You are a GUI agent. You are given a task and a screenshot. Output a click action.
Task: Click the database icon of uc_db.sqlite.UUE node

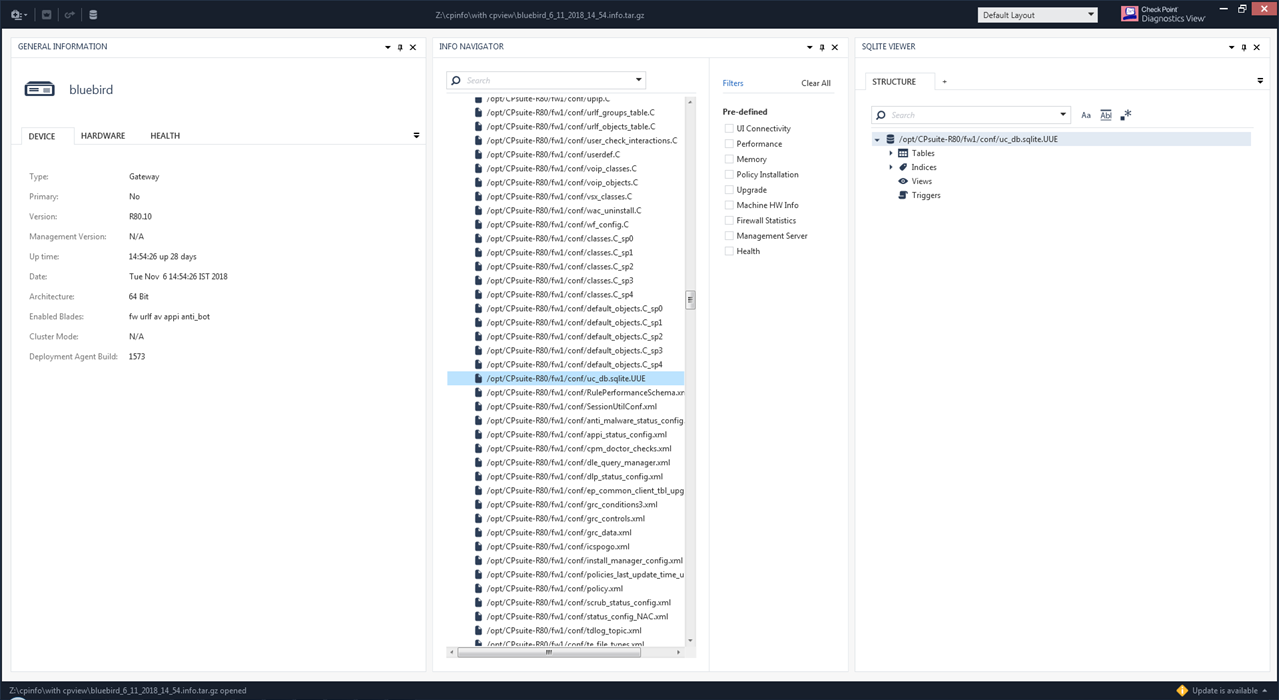click(890, 139)
